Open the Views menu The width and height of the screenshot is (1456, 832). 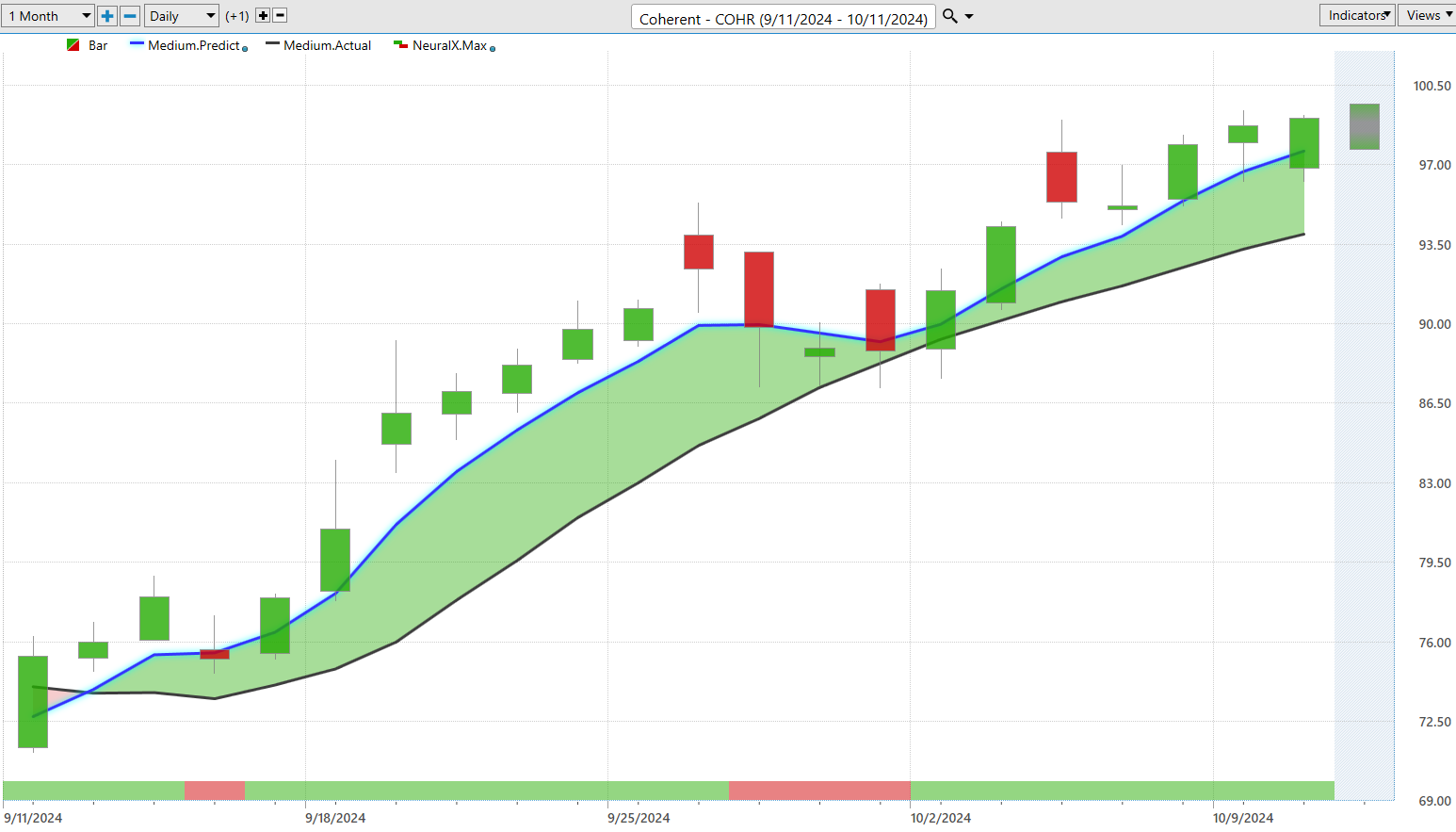(1427, 15)
